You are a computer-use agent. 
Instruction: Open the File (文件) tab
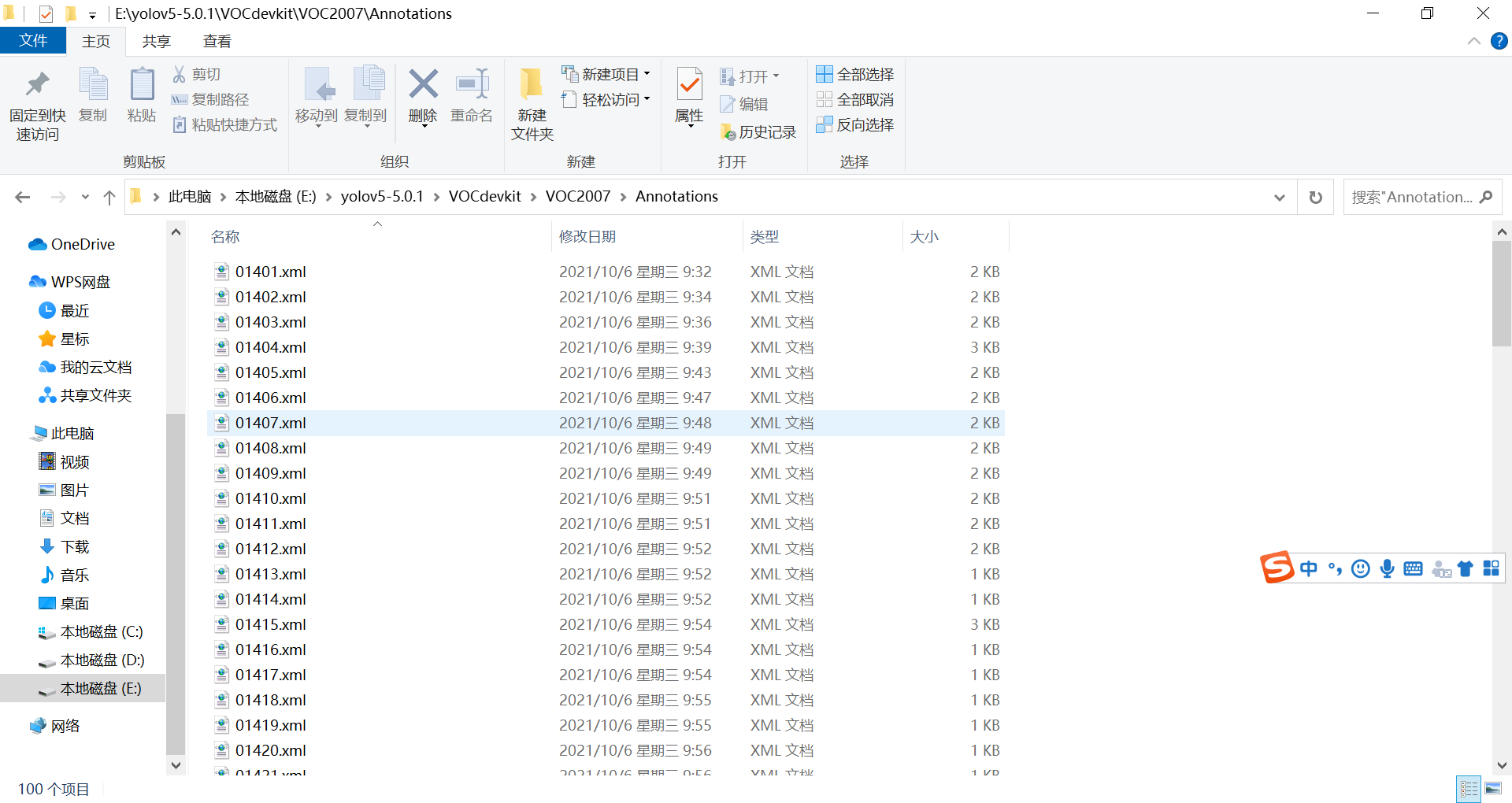point(32,41)
